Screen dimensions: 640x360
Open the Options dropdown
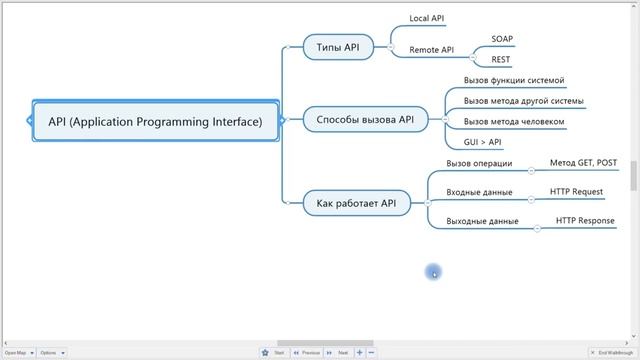(x=52, y=353)
